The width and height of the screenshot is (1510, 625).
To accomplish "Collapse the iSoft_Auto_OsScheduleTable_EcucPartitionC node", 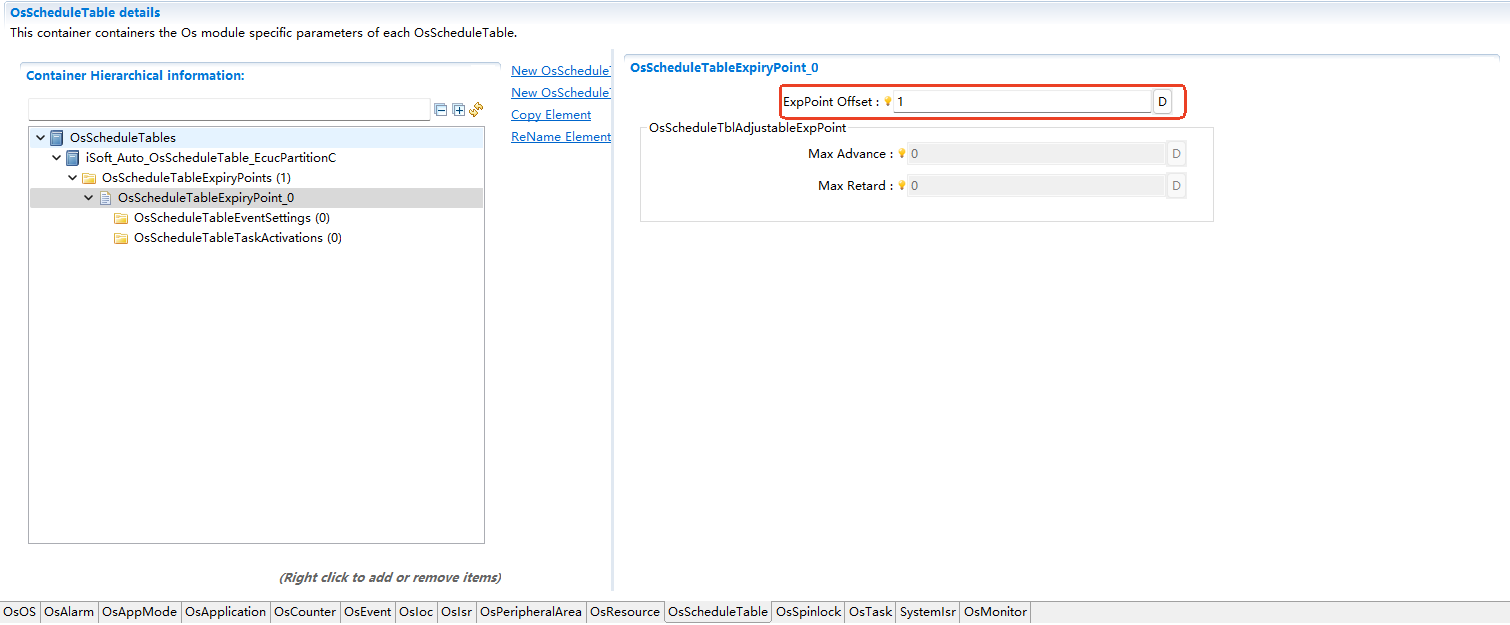I will pyautogui.click(x=57, y=158).
